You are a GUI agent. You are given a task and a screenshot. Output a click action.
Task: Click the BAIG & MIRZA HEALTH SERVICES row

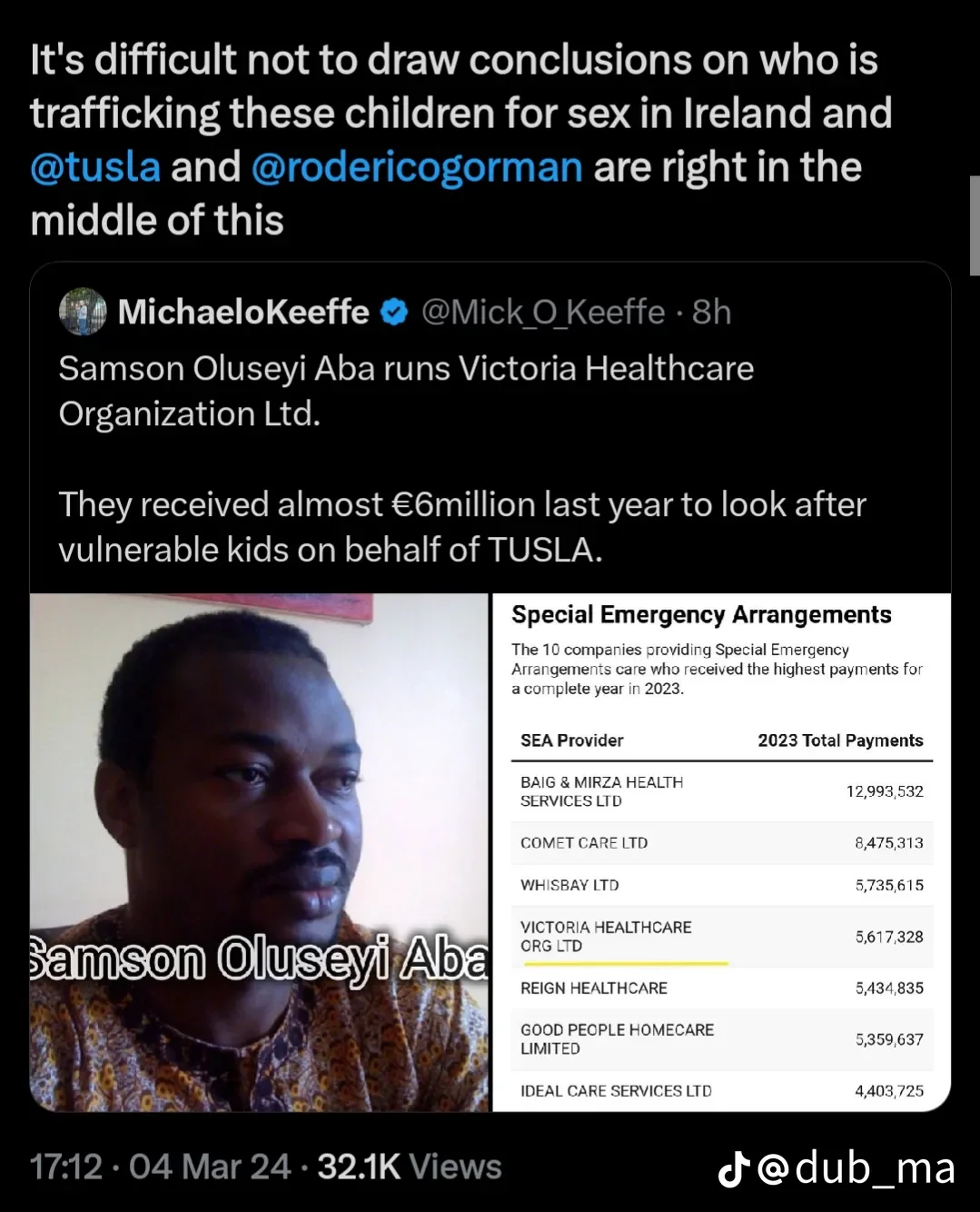pyautogui.click(x=721, y=791)
